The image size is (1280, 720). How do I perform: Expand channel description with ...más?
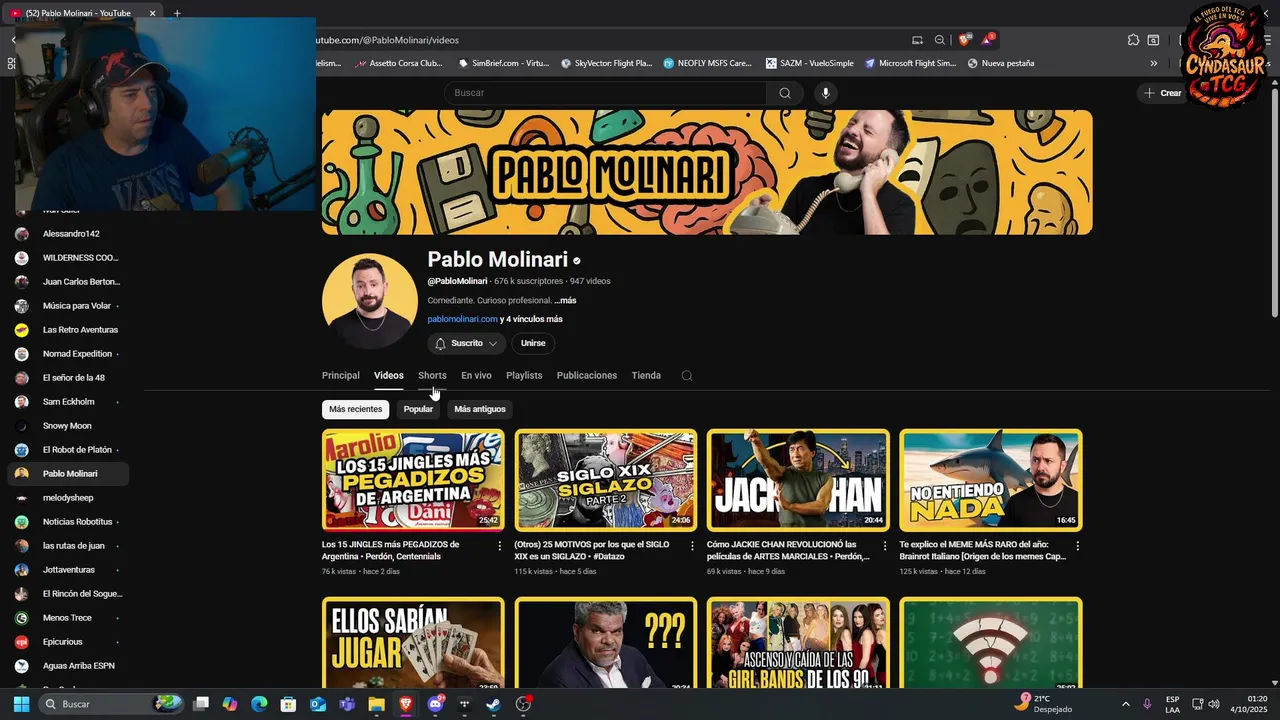click(565, 300)
